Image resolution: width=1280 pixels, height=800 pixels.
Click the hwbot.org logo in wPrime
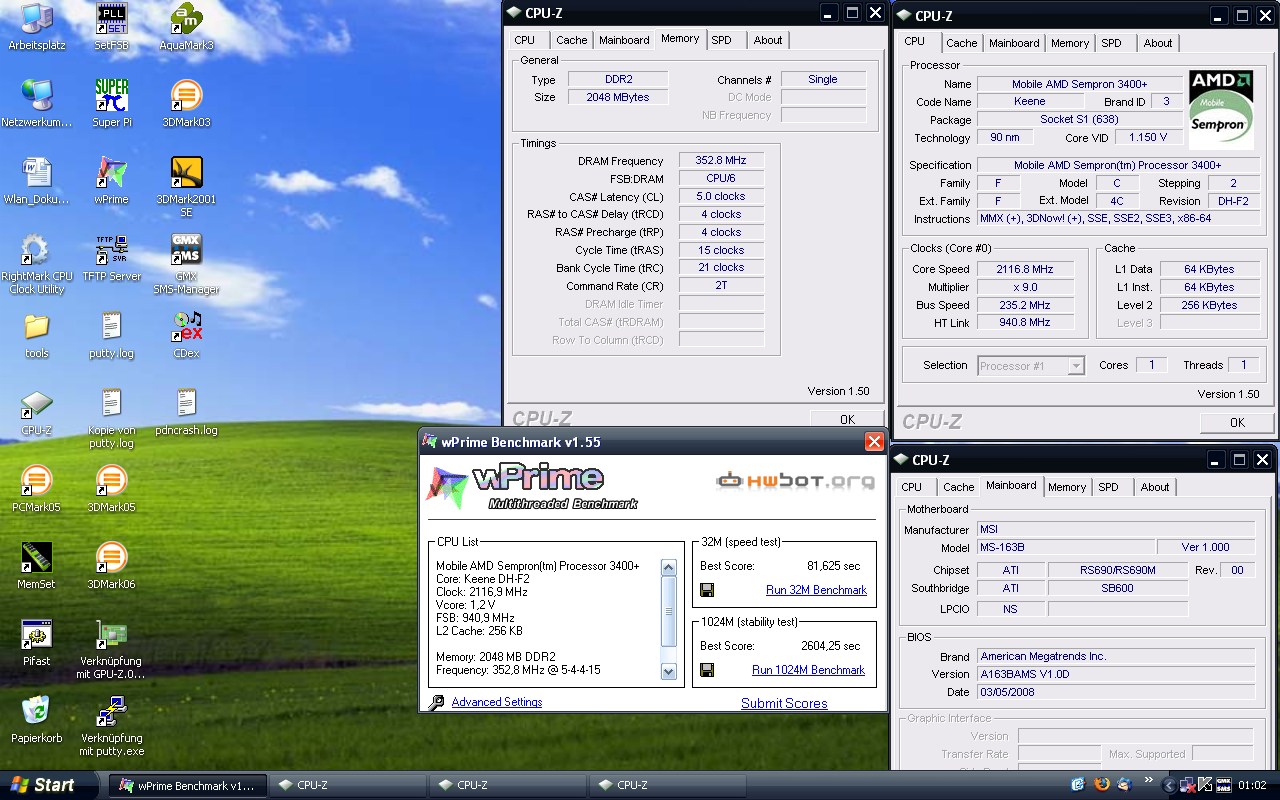795,481
